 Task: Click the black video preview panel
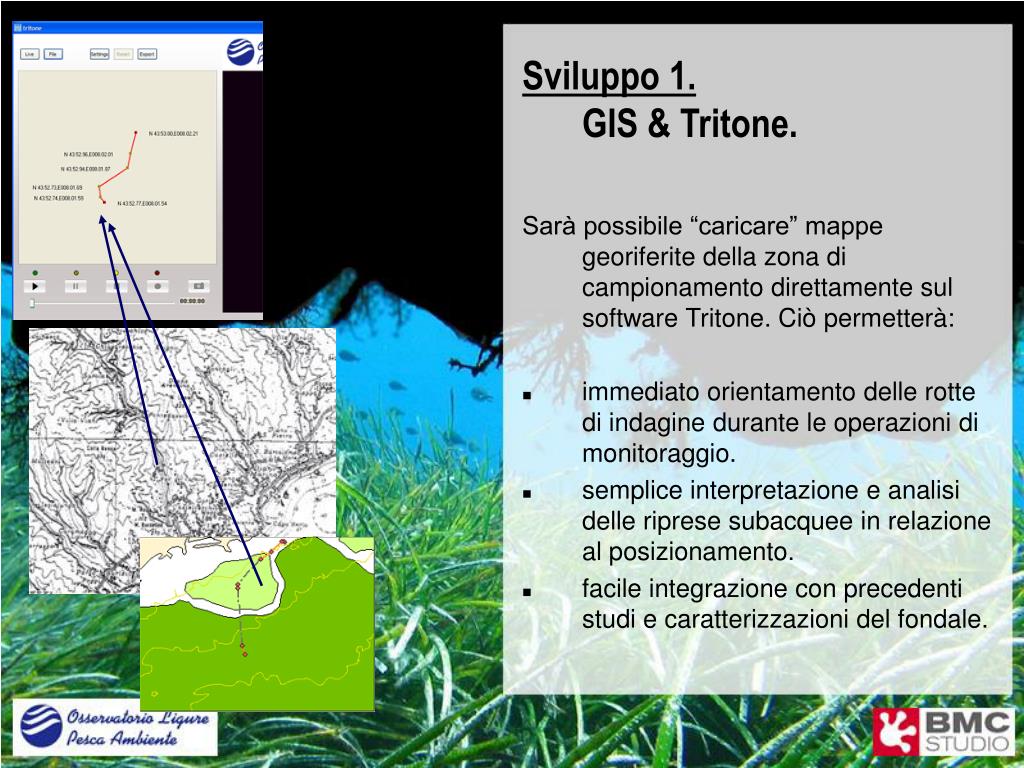[242, 192]
